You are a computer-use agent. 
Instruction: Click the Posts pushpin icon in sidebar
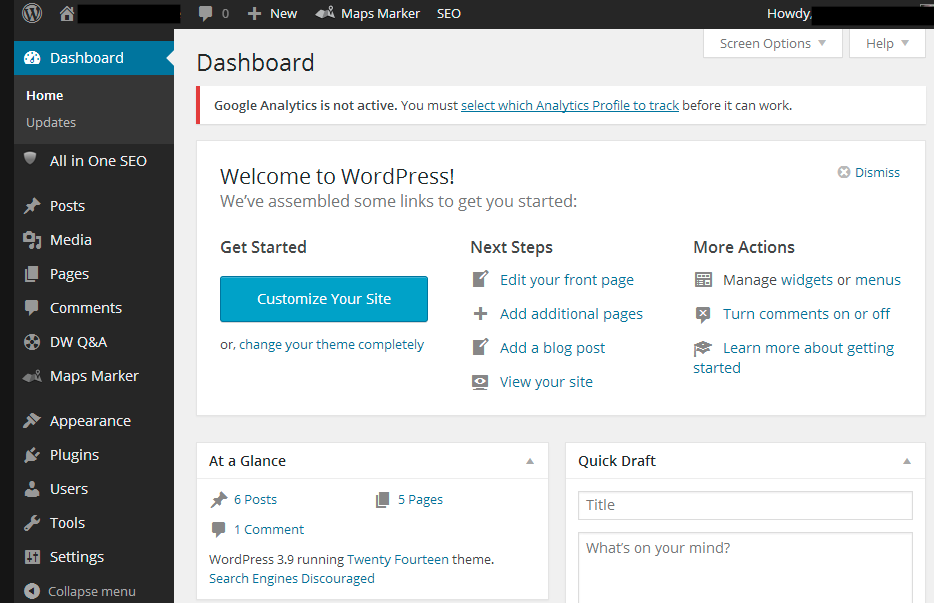32,206
